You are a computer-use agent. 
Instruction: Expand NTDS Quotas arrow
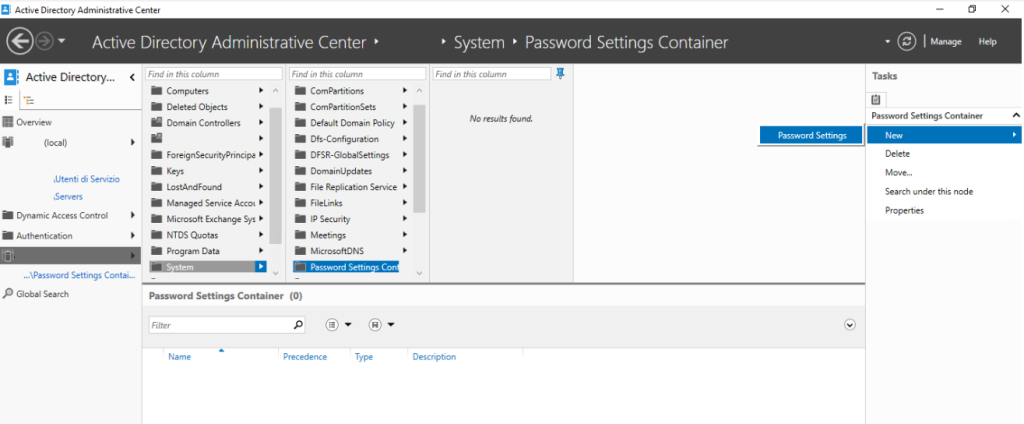click(261, 235)
